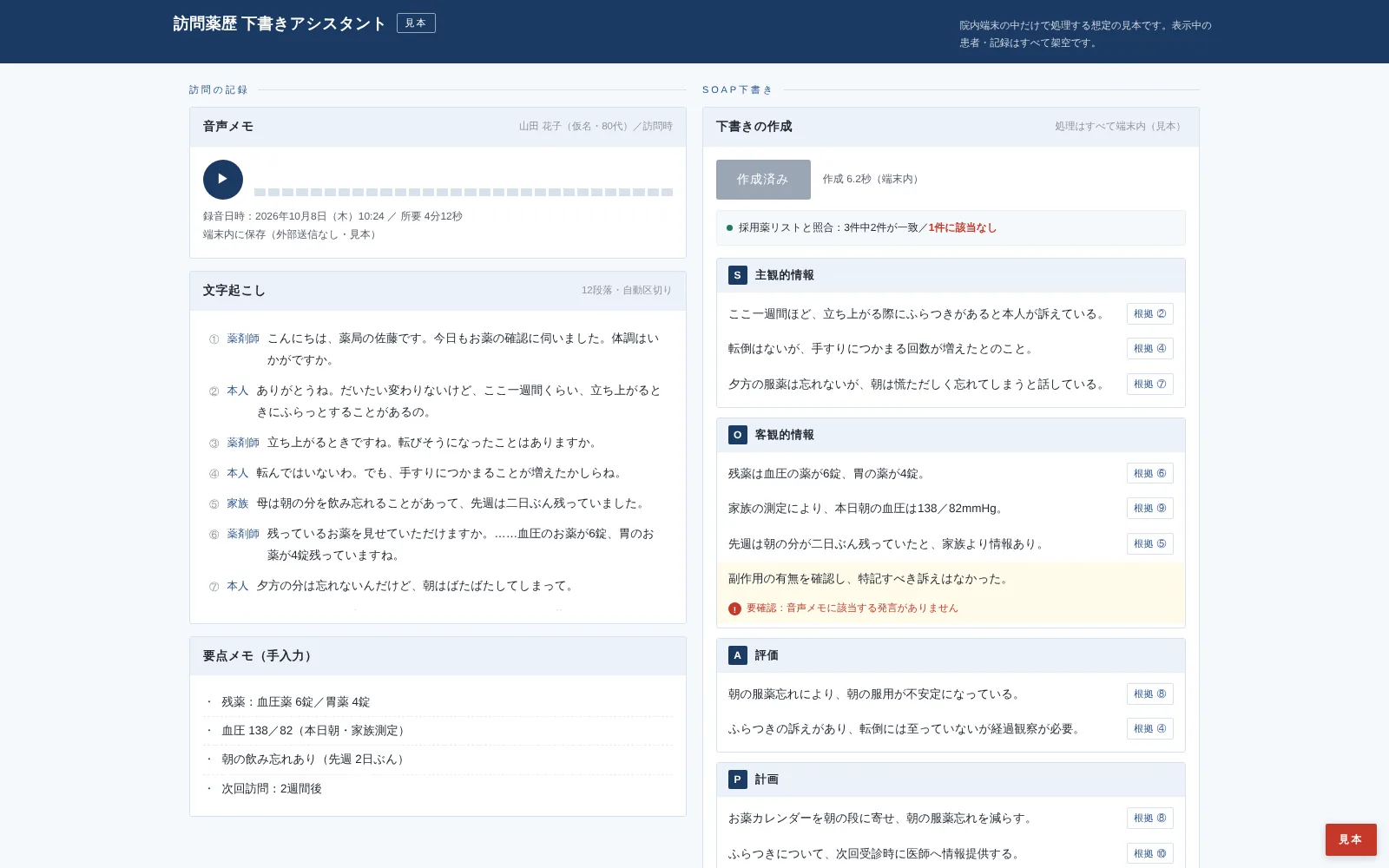Image resolution: width=1389 pixels, height=868 pixels.
Task: Click the O badge of 客観的情報
Action: coord(737,435)
